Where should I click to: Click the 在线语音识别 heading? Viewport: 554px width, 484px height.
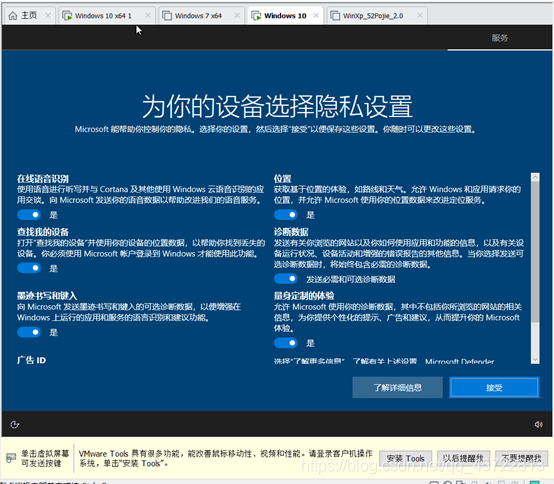click(43, 179)
